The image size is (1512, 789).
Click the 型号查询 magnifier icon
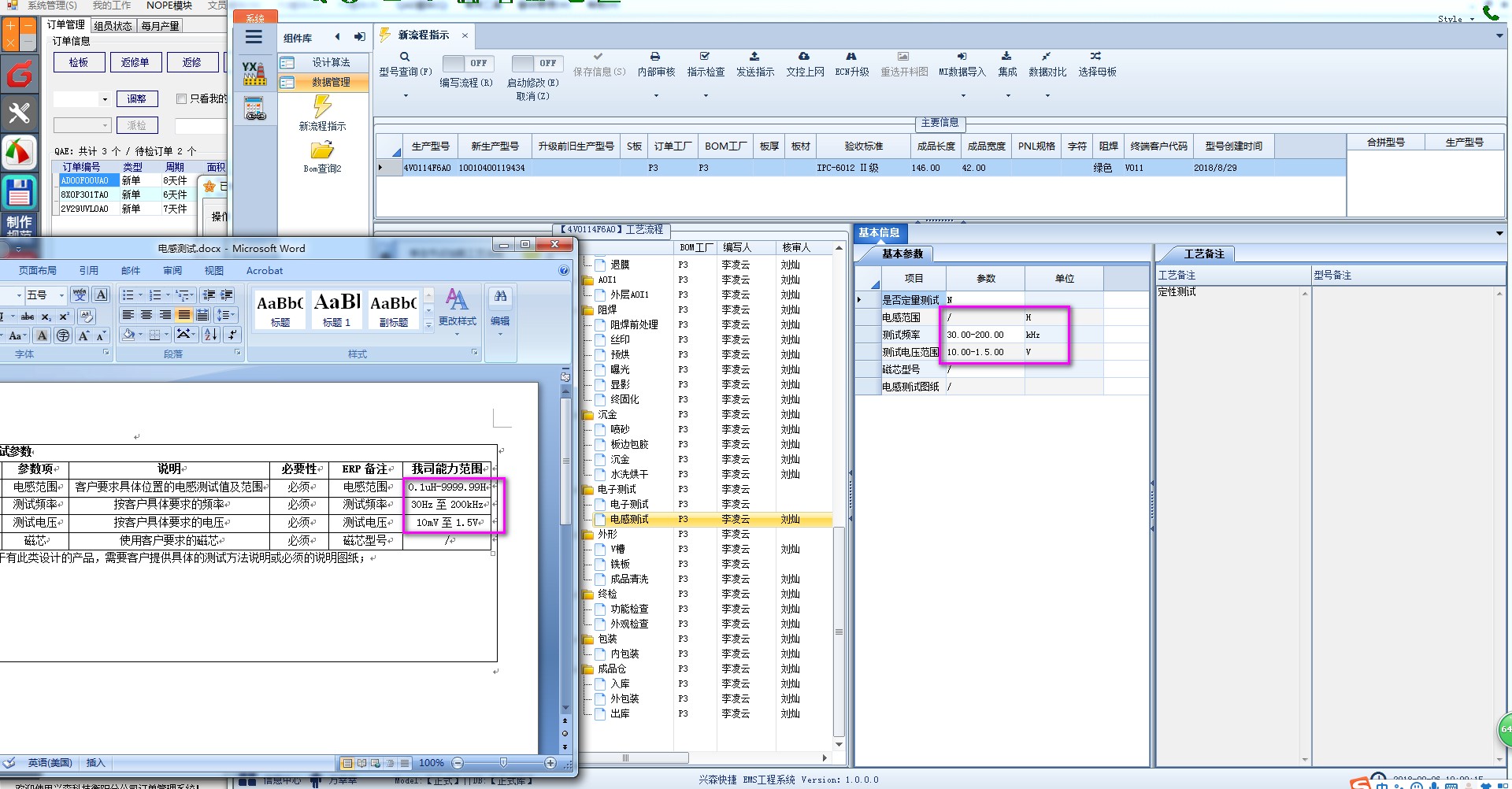(x=405, y=57)
